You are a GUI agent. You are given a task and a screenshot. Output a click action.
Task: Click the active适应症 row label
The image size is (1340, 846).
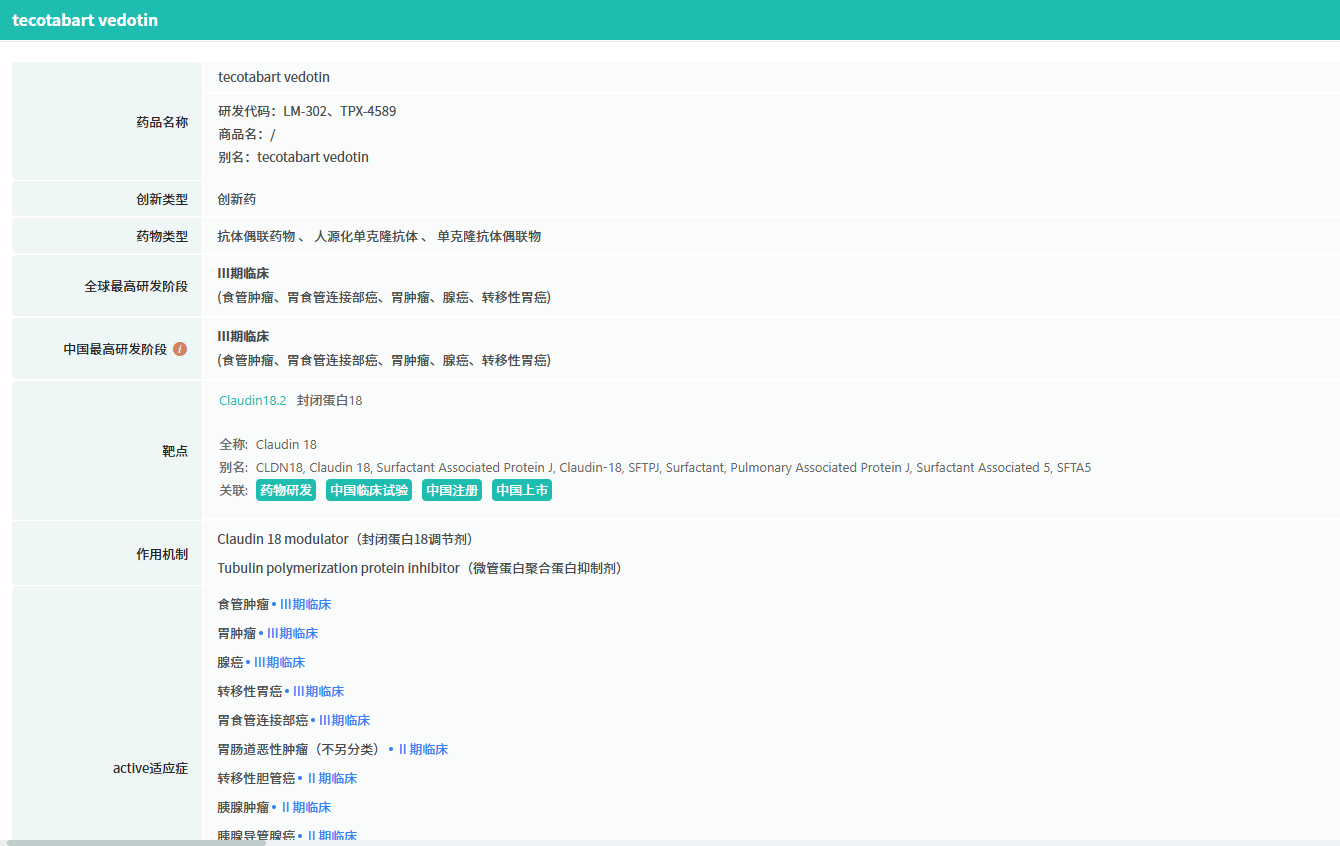[150, 768]
